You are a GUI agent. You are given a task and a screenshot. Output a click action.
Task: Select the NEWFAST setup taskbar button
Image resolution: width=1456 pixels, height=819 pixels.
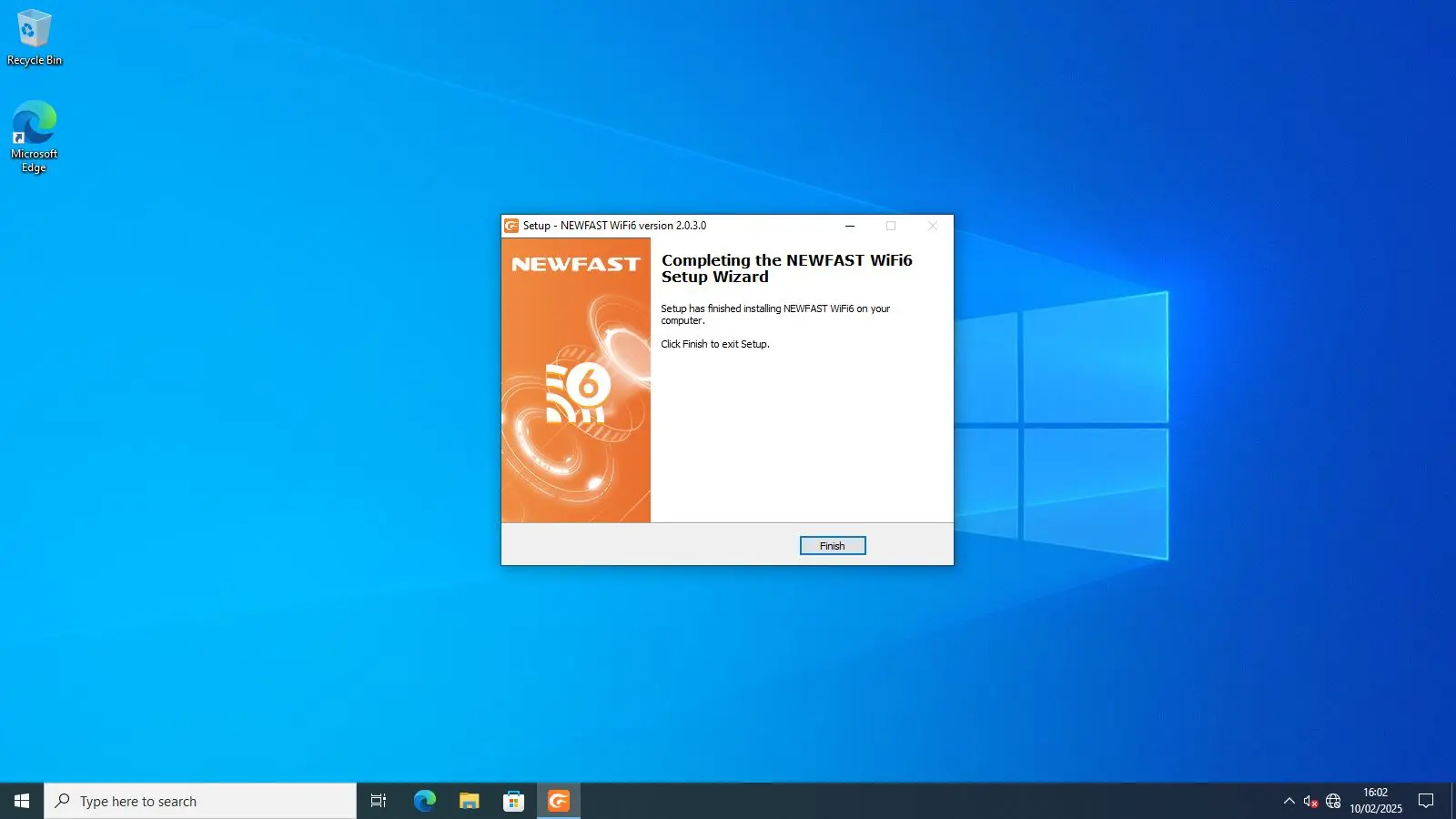point(558,801)
